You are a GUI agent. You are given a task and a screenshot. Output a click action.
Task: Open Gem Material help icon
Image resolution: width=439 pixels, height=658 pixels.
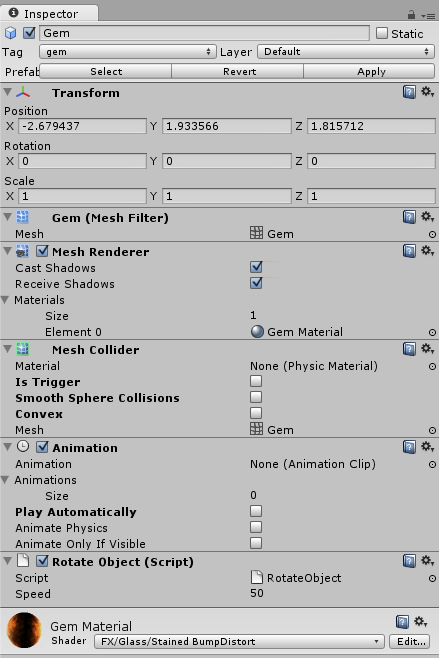402,622
